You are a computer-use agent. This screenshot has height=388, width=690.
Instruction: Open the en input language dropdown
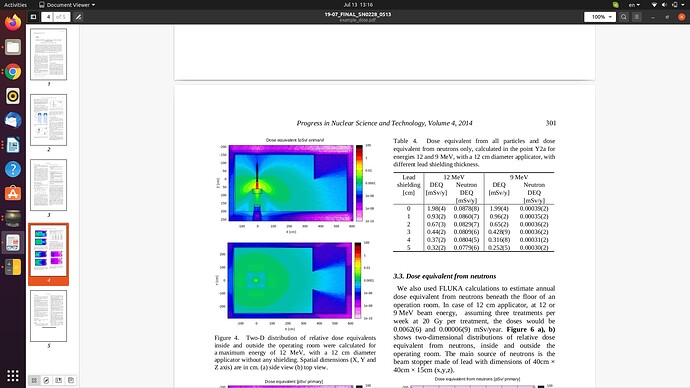coord(634,5)
